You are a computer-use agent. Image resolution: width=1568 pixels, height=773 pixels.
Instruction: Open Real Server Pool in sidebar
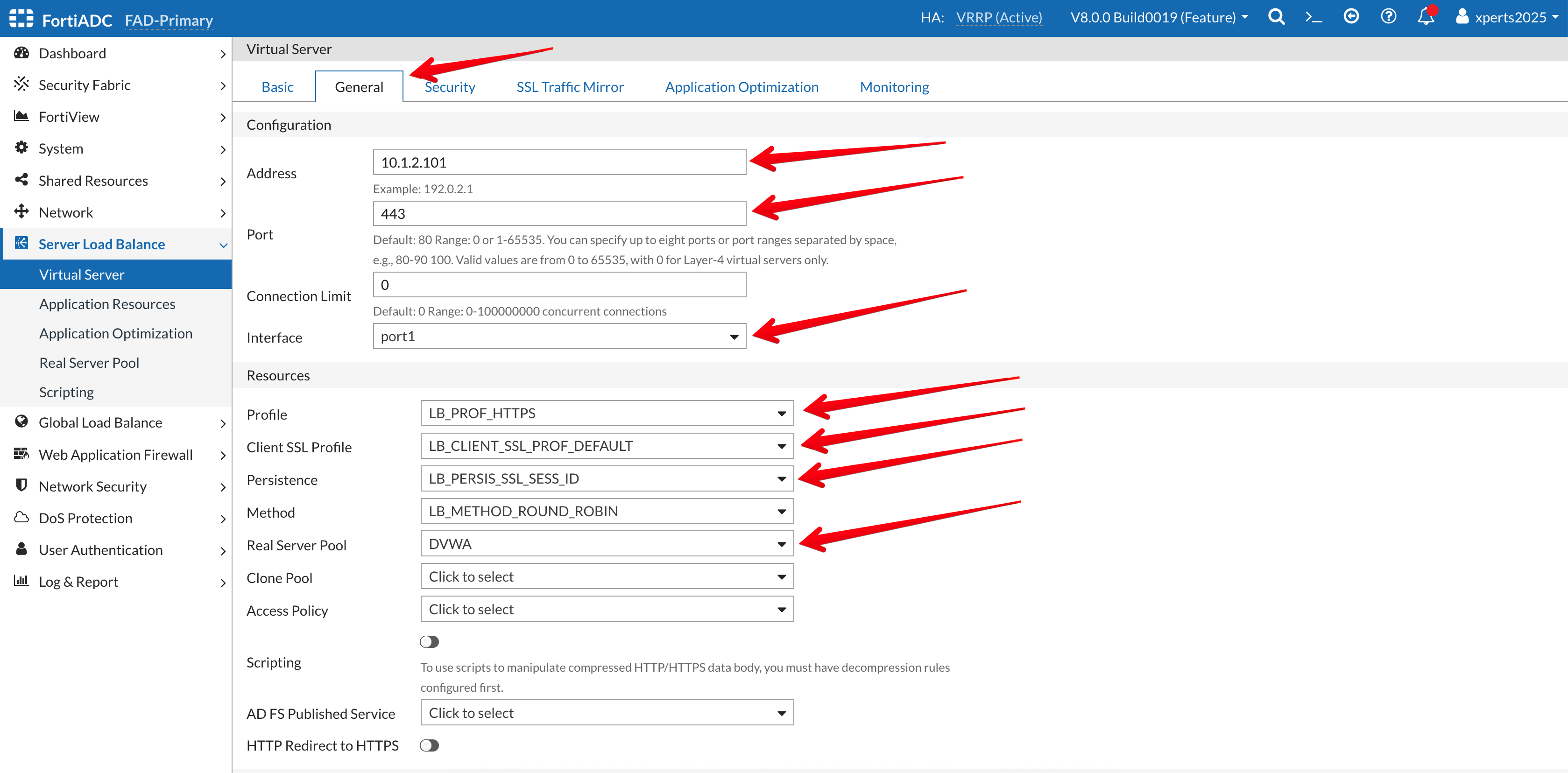click(x=89, y=363)
